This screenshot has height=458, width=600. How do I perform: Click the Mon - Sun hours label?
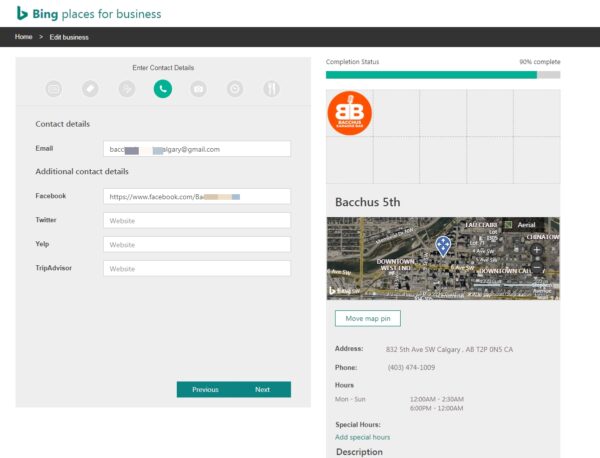coord(350,399)
